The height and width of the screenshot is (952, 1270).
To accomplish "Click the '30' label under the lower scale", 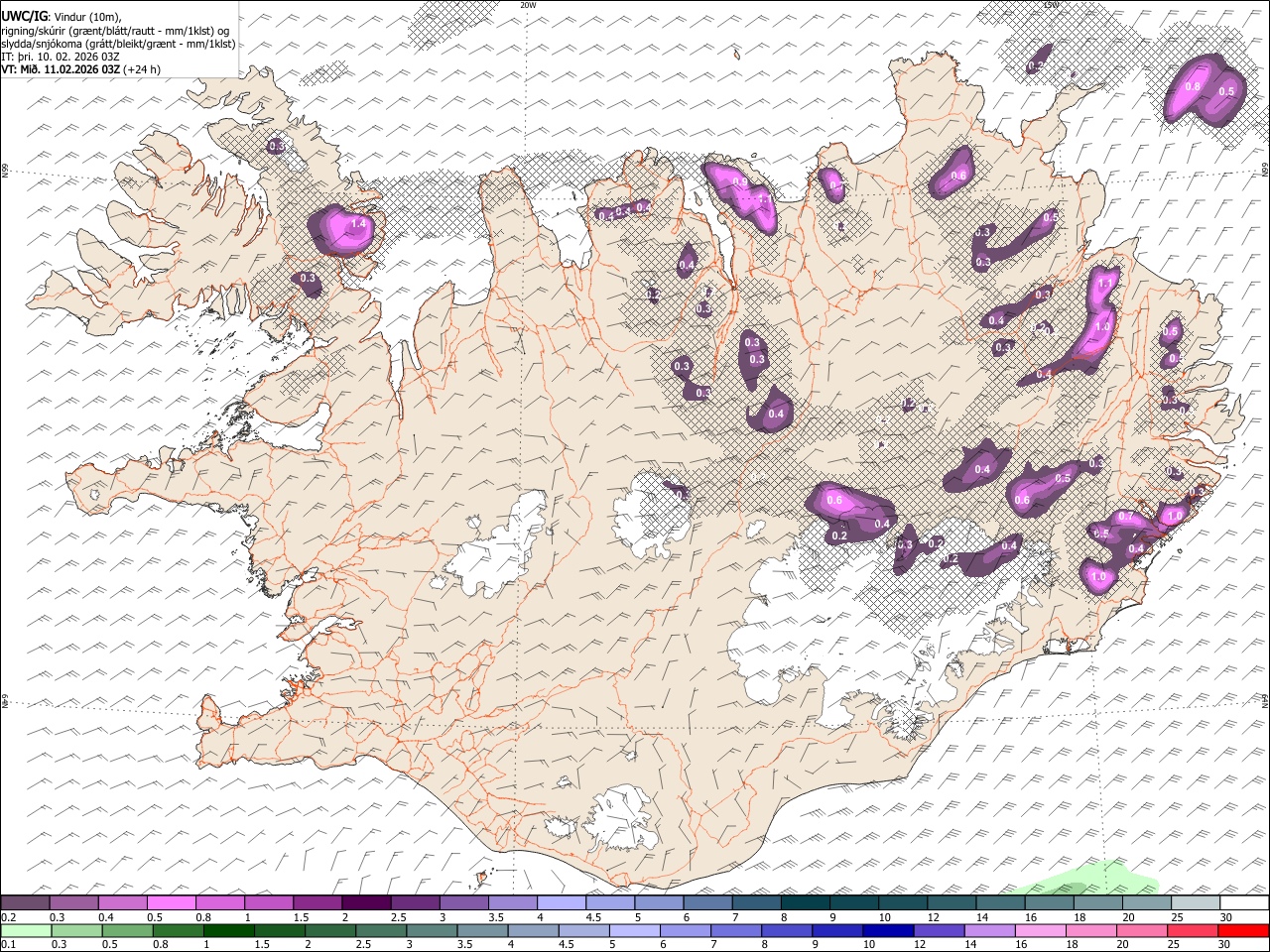I will point(1226,945).
